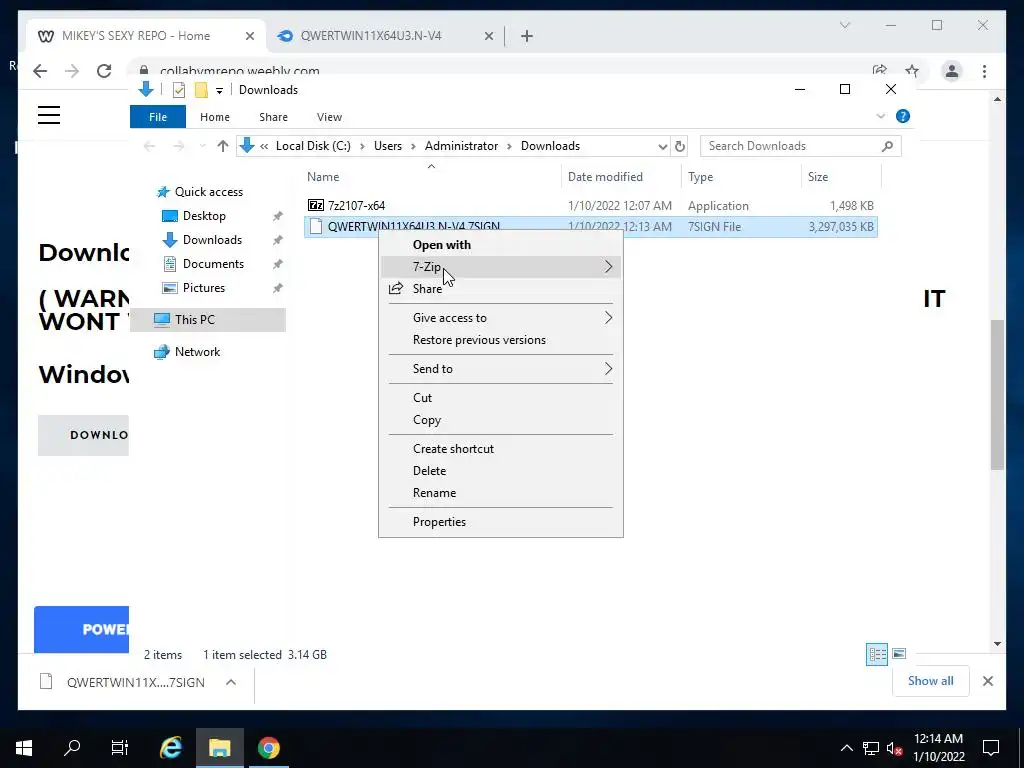This screenshot has height=768, width=1024.
Task: Refresh the Downloads folder view
Action: pos(679,146)
